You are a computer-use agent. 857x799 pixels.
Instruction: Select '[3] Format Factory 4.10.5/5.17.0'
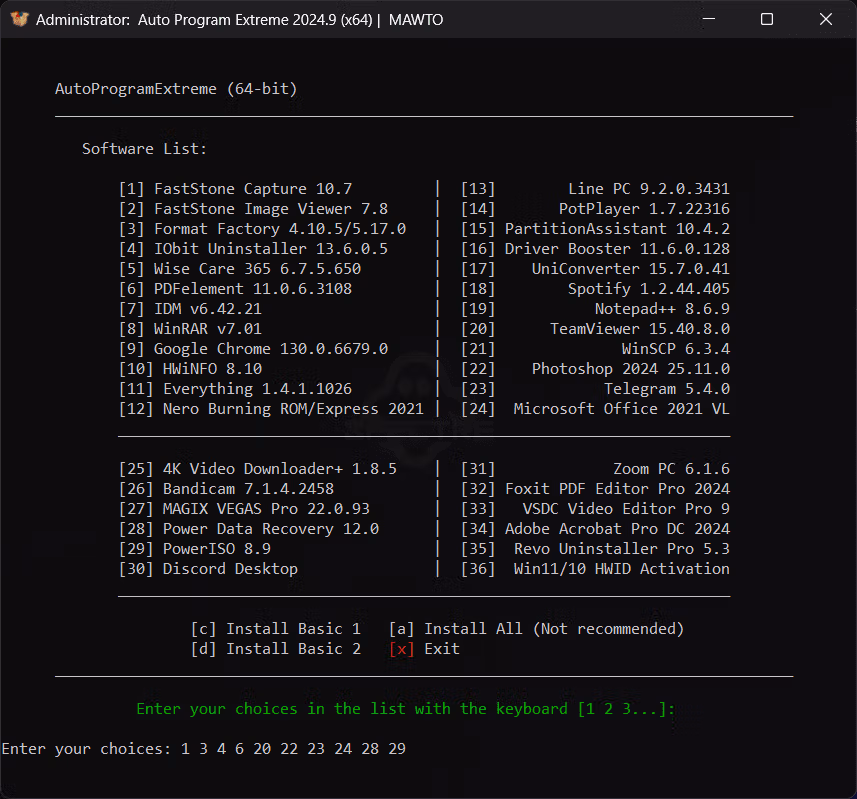tap(262, 228)
